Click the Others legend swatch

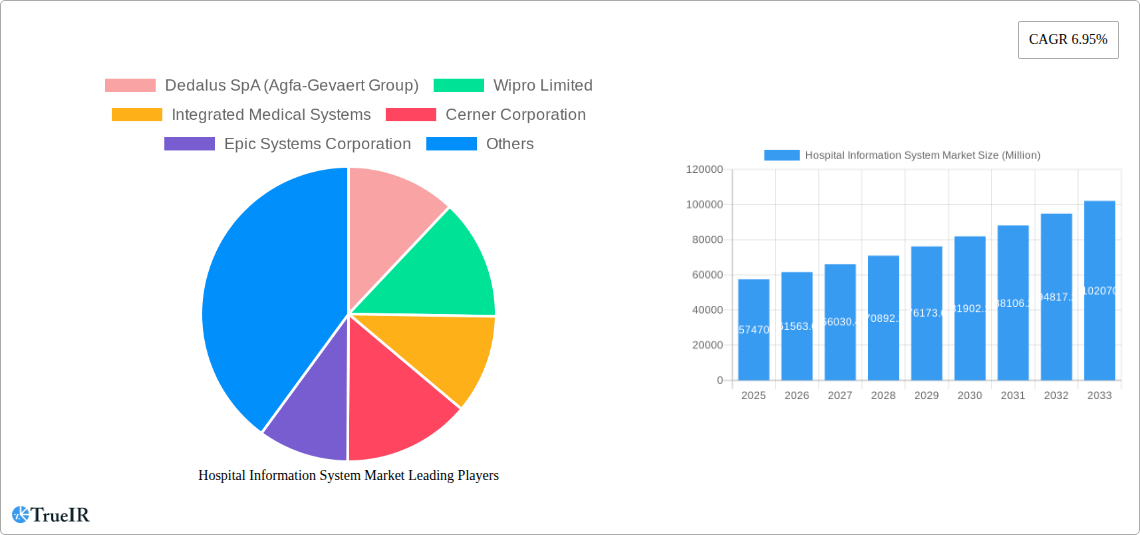(451, 144)
